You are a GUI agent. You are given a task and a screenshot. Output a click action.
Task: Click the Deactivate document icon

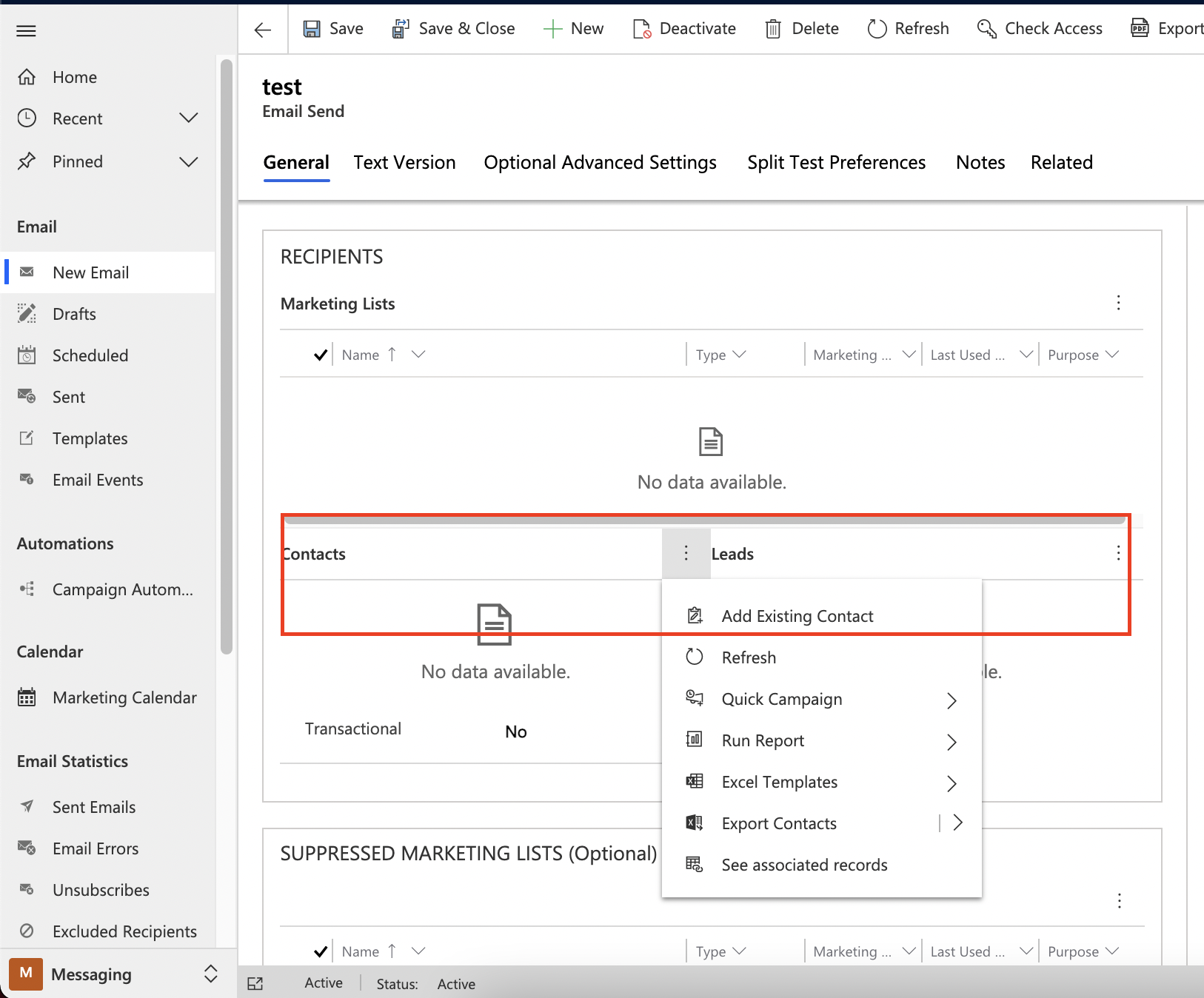642,29
